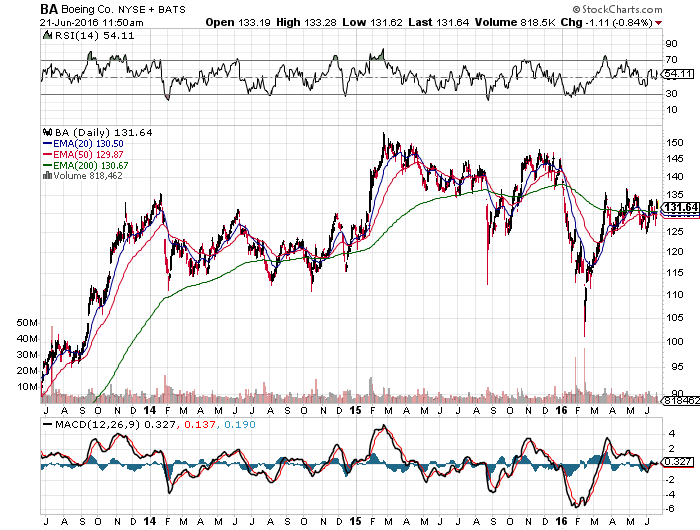
Task: Click the 110 price axis label
Action: pos(675,294)
